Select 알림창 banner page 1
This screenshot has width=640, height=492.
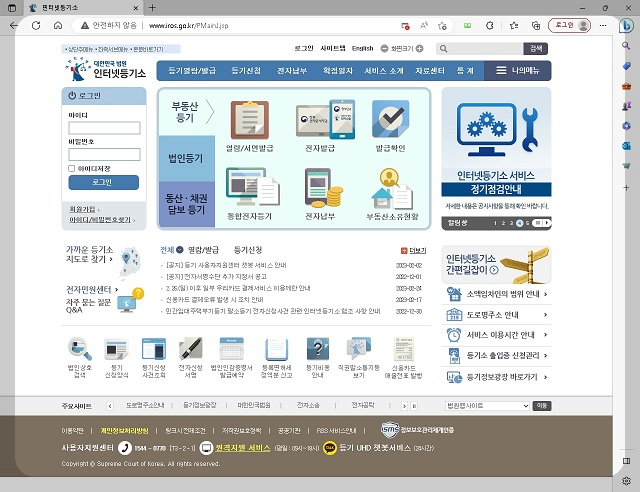coord(495,223)
